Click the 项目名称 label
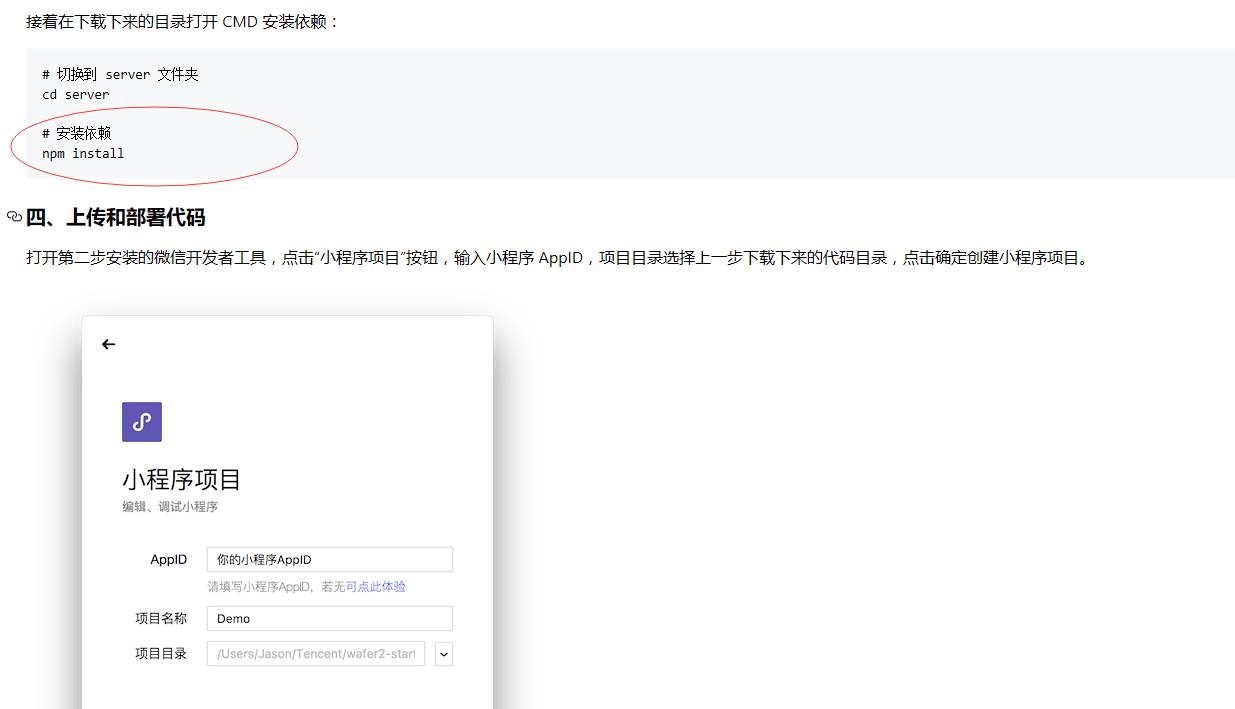 tap(161, 618)
